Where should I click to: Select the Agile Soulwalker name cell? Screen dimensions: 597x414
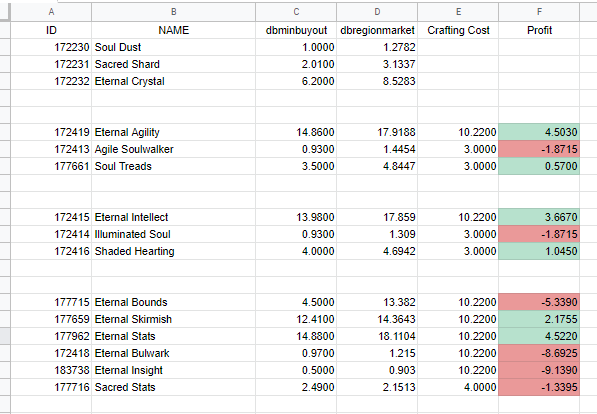pos(173,149)
